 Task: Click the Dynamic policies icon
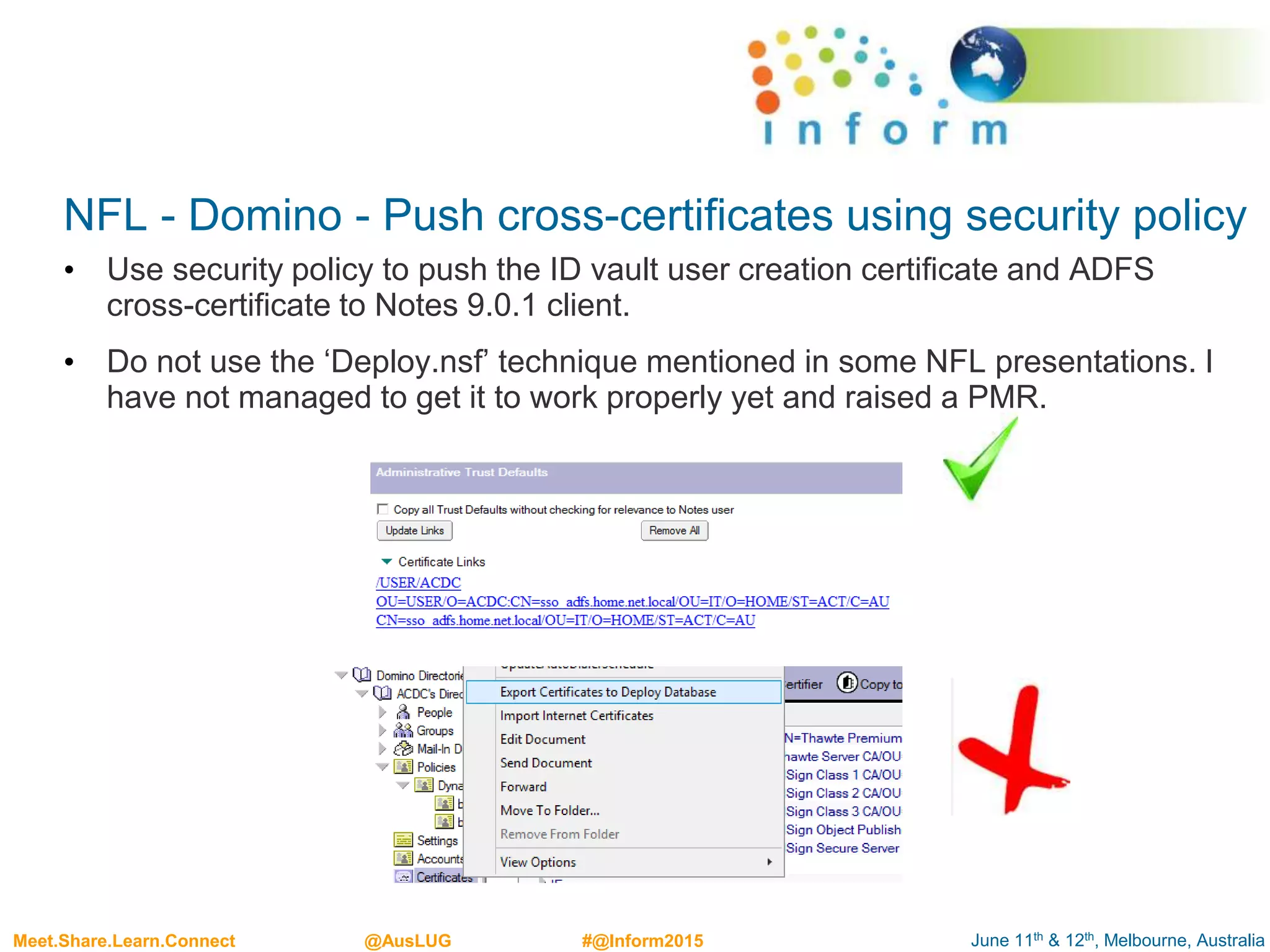click(x=424, y=785)
